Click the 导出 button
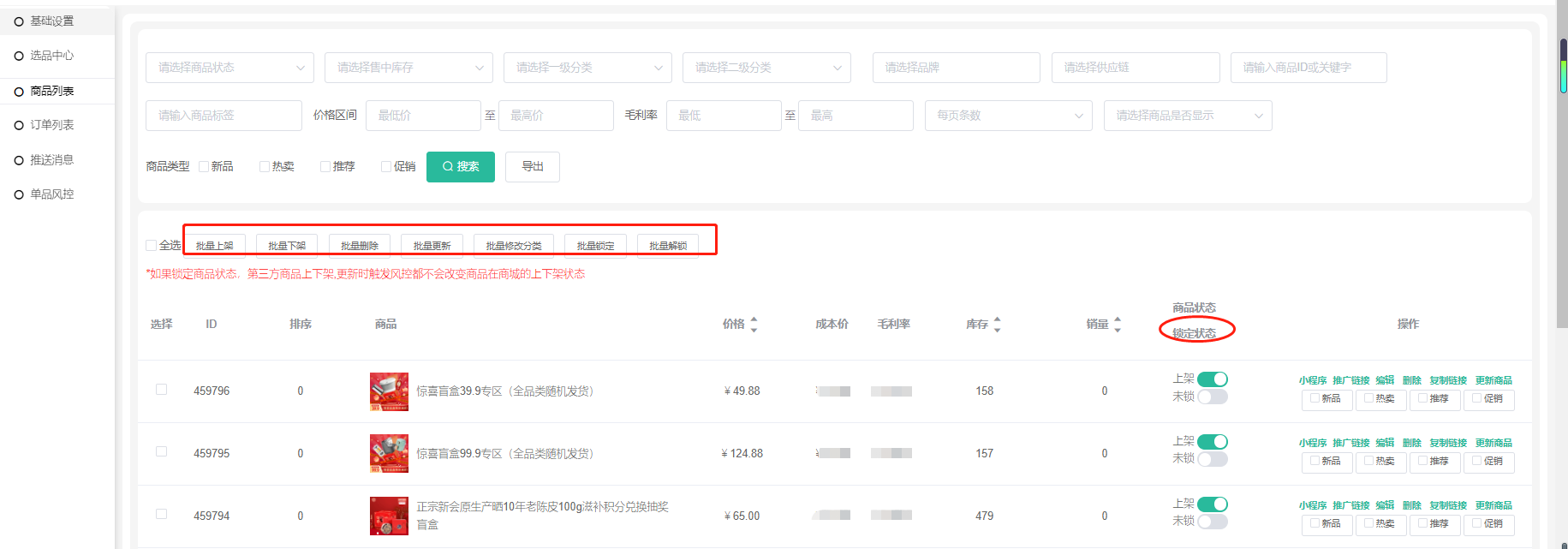Screen dimensions: 1568x549 pyautogui.click(x=533, y=167)
